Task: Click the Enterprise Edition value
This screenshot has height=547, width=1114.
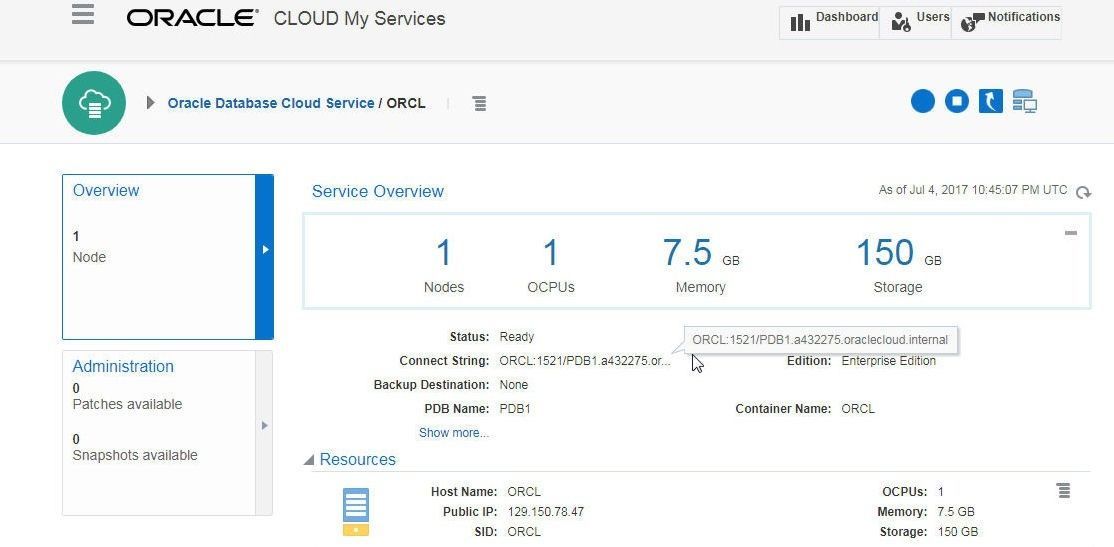Action: (x=888, y=361)
